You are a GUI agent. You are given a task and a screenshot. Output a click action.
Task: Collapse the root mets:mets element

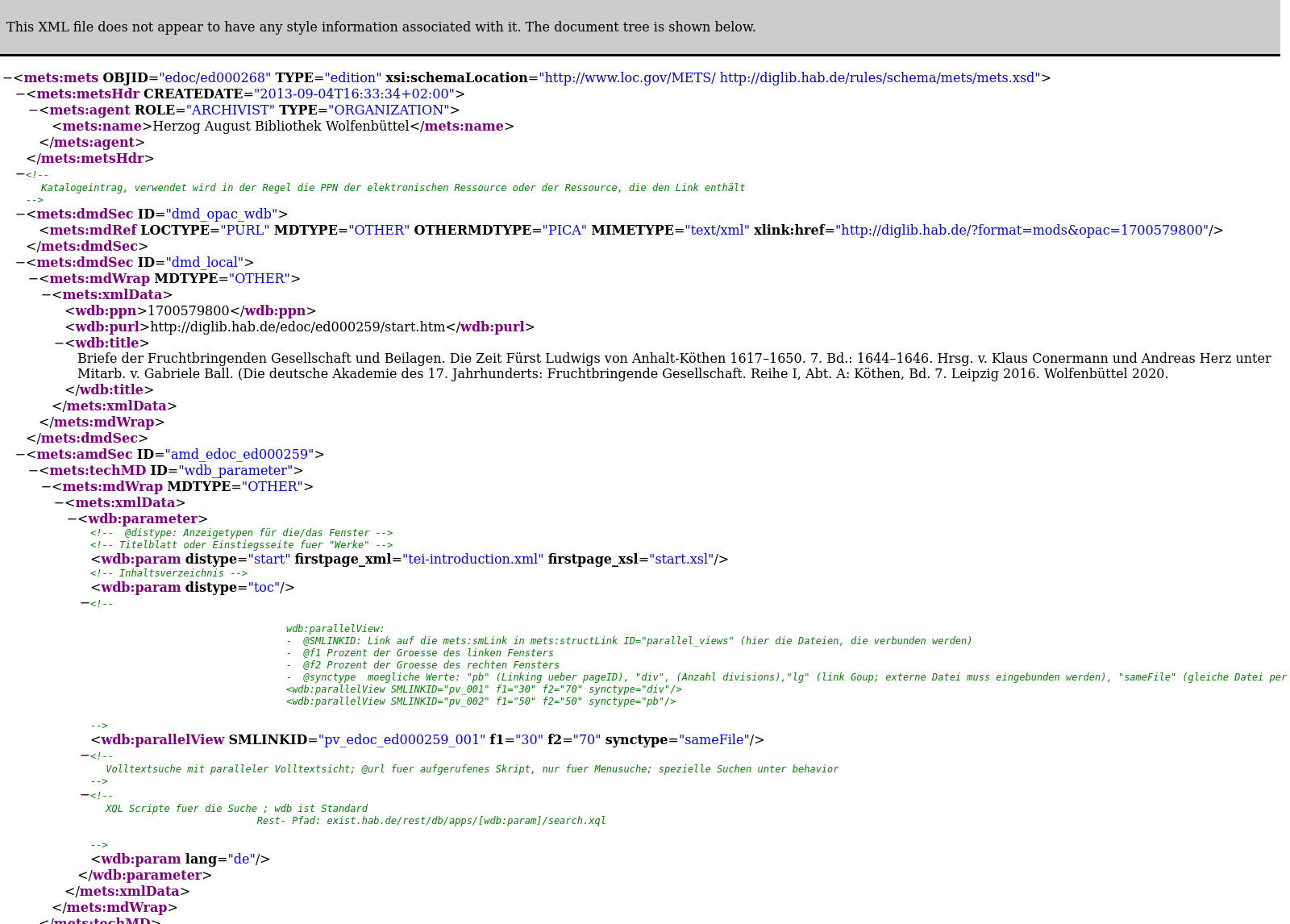coord(7,78)
